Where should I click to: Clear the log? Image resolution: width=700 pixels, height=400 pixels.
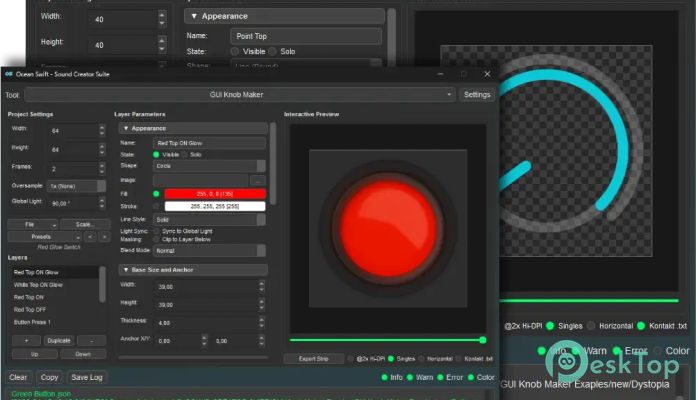[x=18, y=377]
